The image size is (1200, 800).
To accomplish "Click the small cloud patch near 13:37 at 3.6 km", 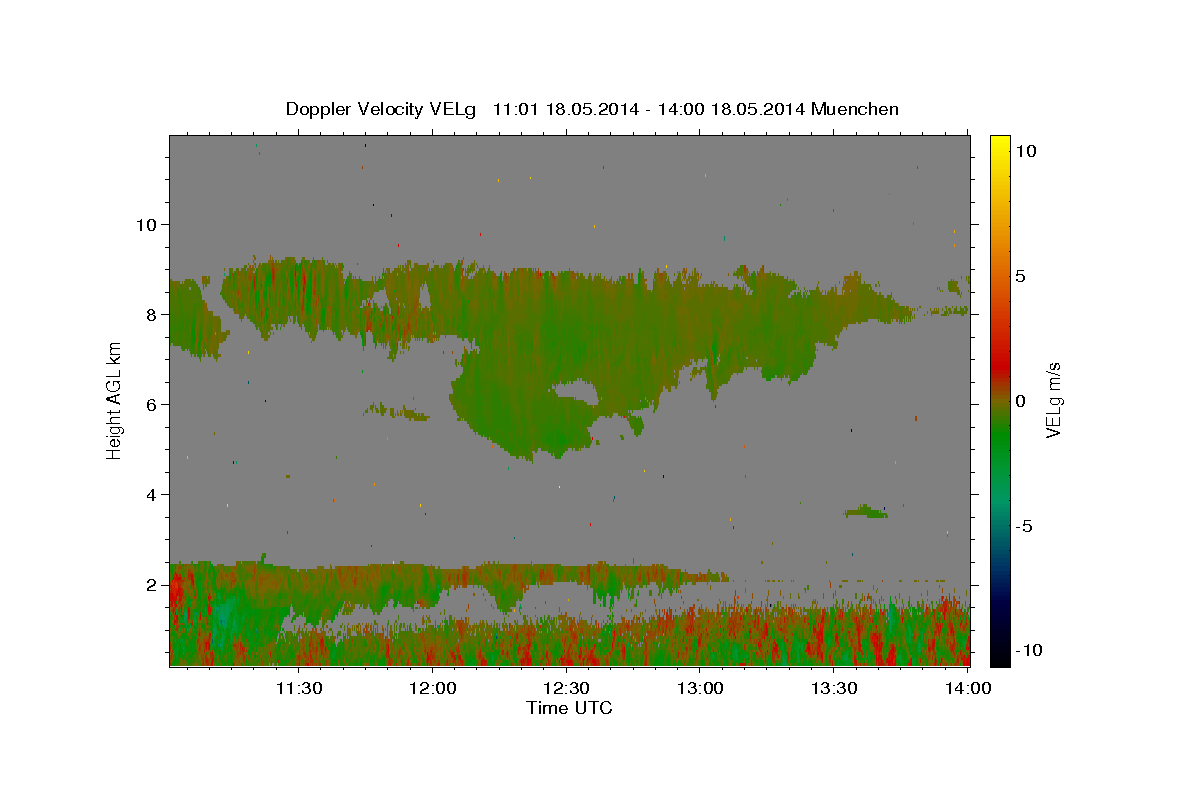I will click(x=866, y=512).
